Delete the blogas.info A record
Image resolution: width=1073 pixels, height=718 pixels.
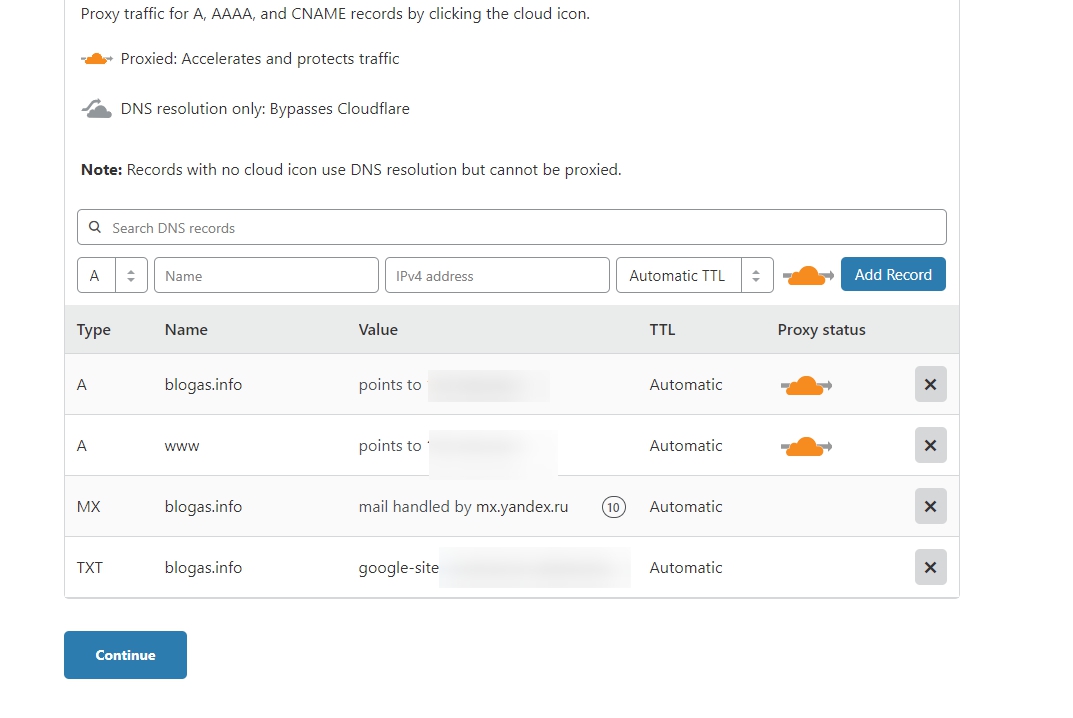tap(930, 385)
